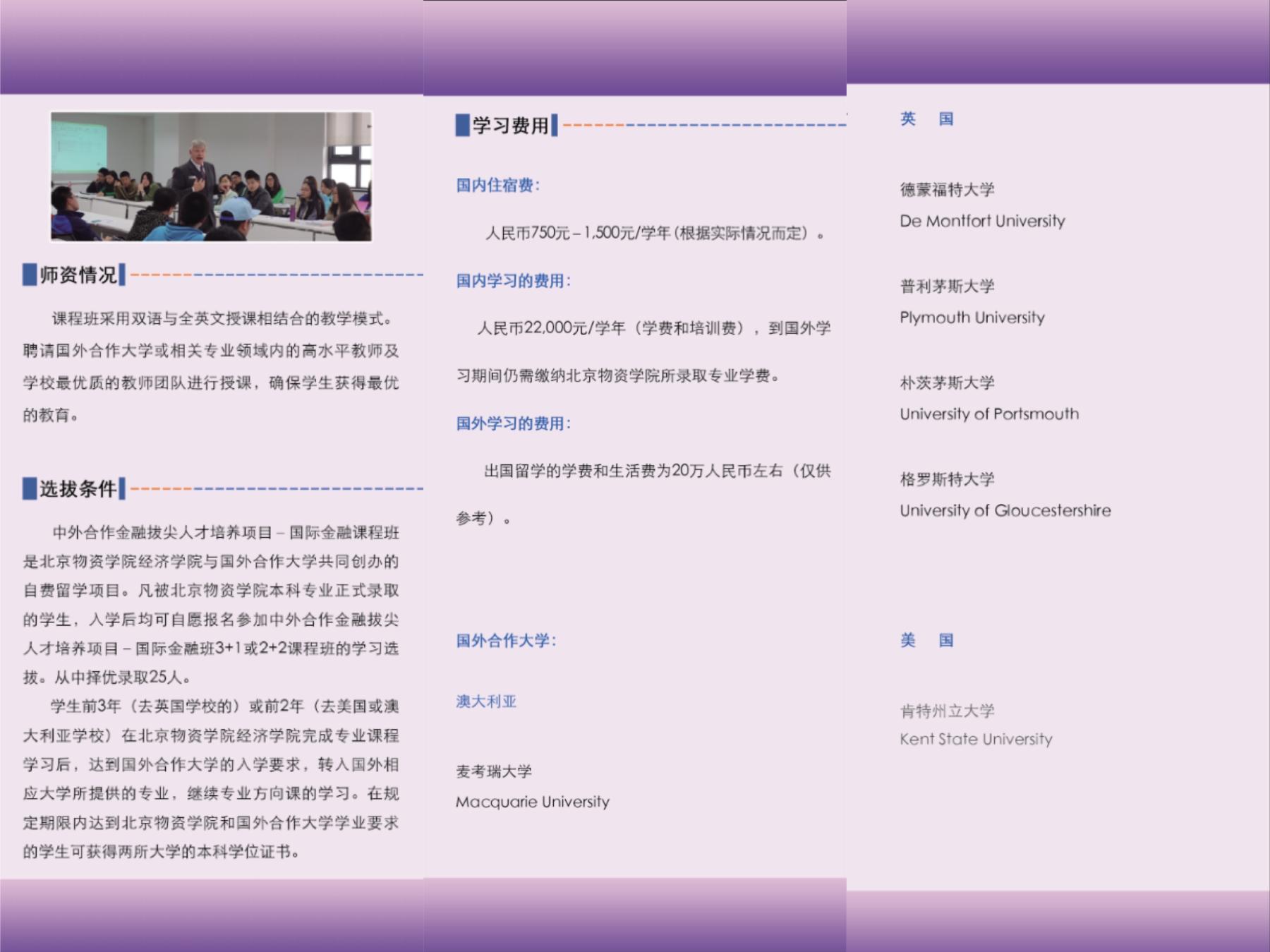
Task: Click University of Portsmouth name
Action: (988, 414)
